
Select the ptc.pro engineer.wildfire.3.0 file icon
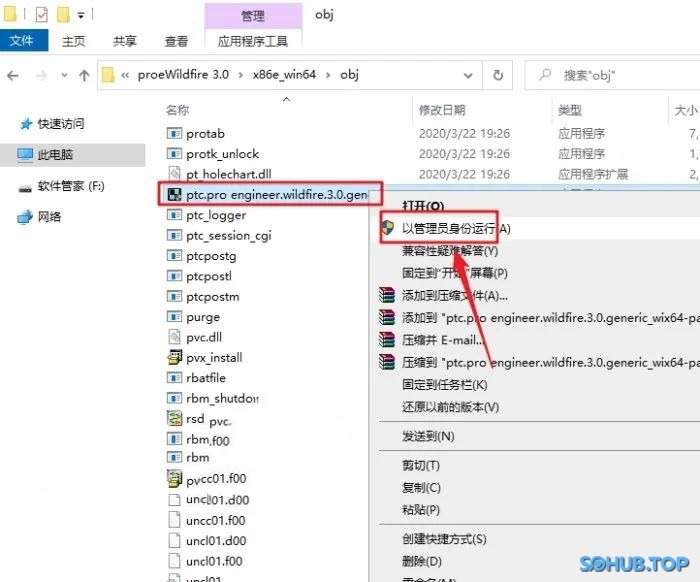coord(174,194)
